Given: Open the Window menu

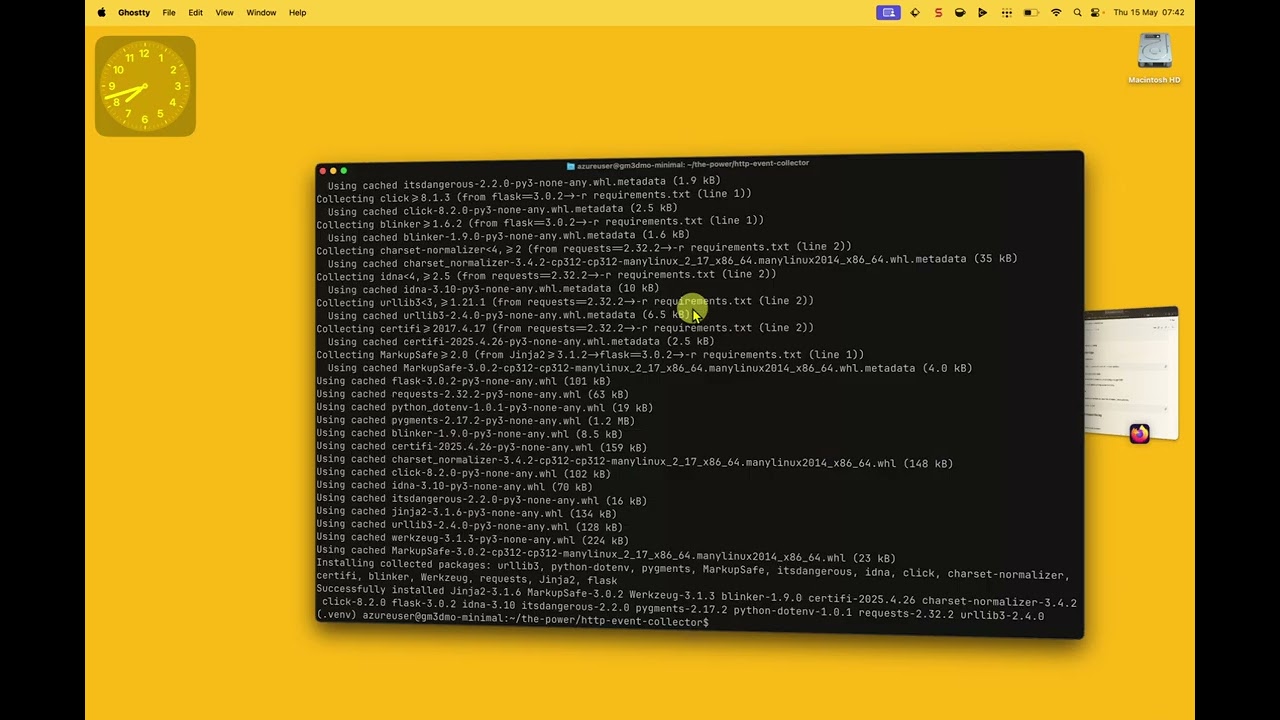Looking at the screenshot, I should tap(261, 12).
